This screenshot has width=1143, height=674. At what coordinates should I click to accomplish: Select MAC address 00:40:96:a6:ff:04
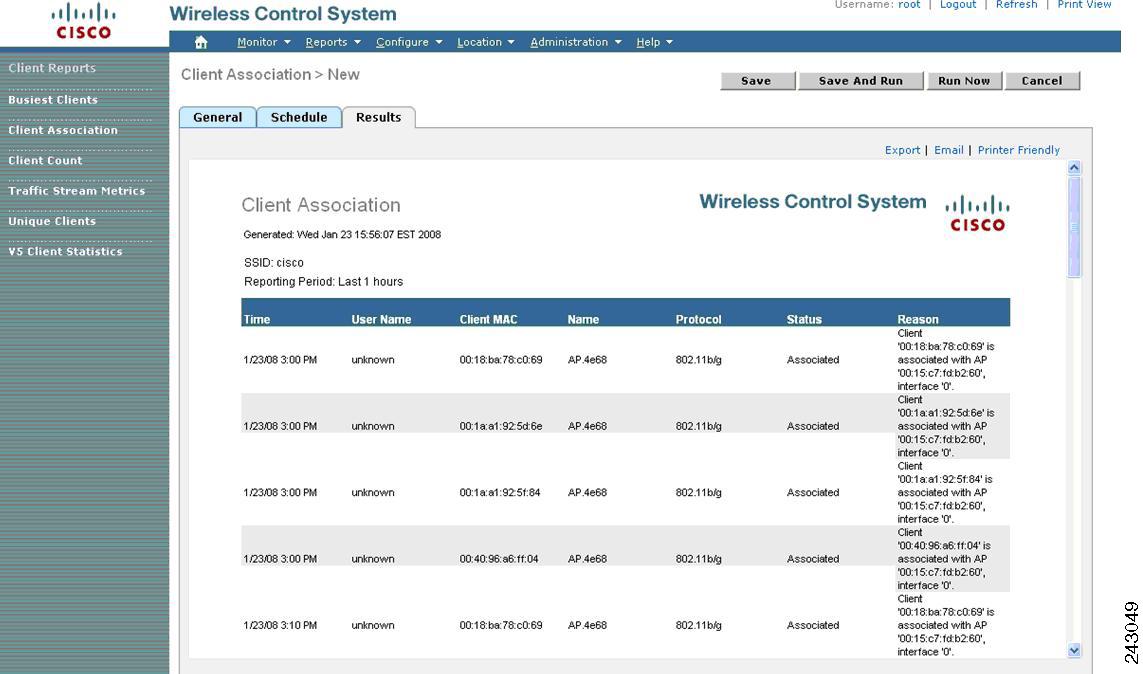499,559
